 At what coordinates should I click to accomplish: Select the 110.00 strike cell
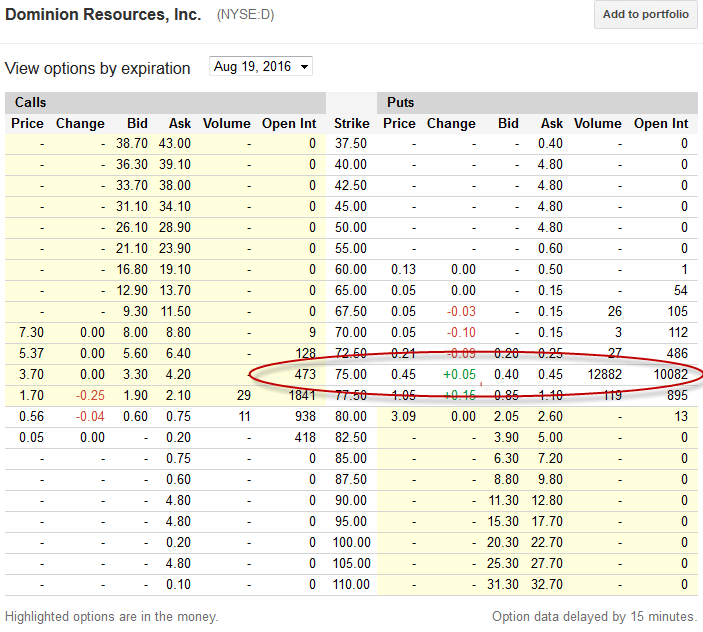click(351, 584)
